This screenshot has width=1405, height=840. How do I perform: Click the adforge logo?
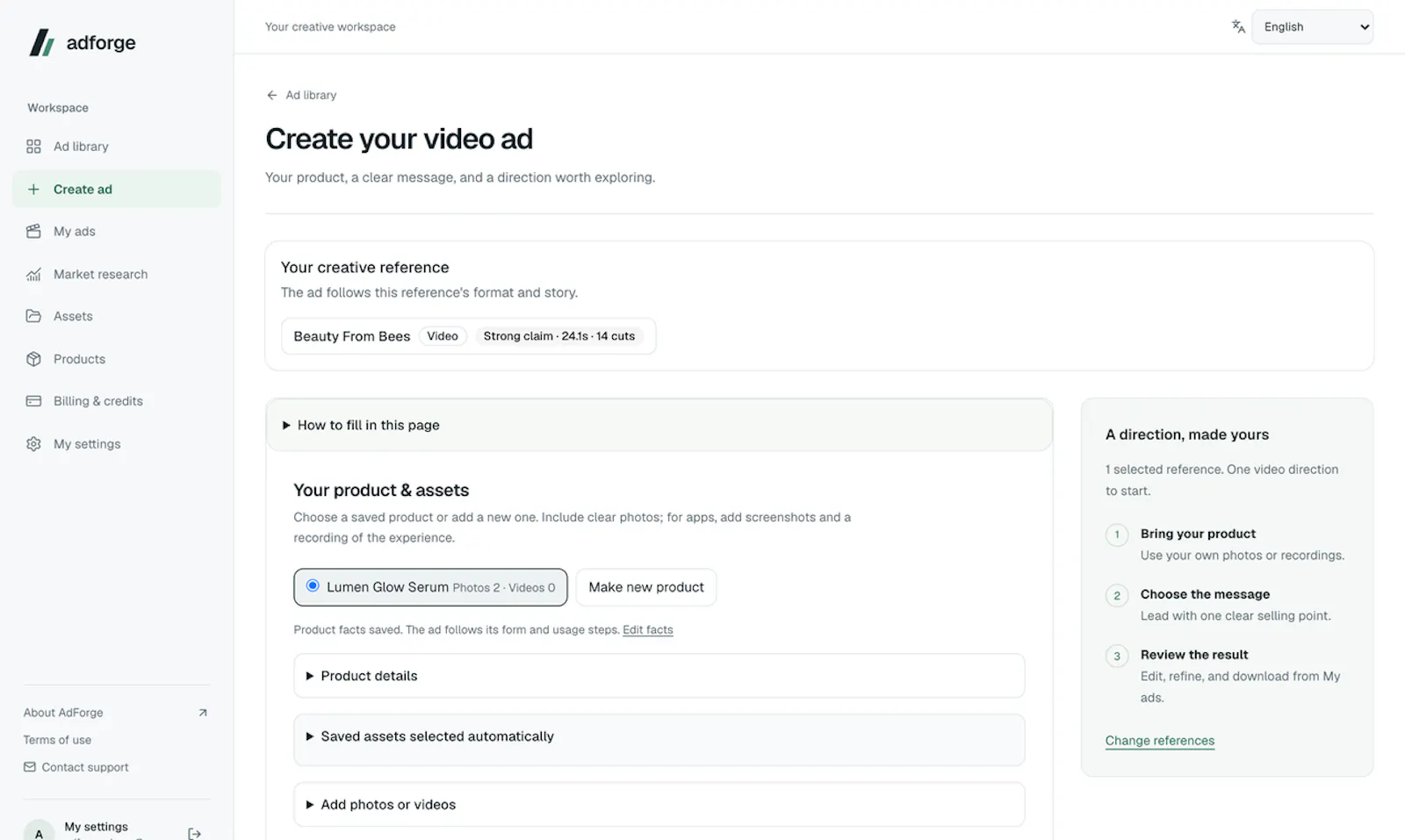click(x=82, y=42)
